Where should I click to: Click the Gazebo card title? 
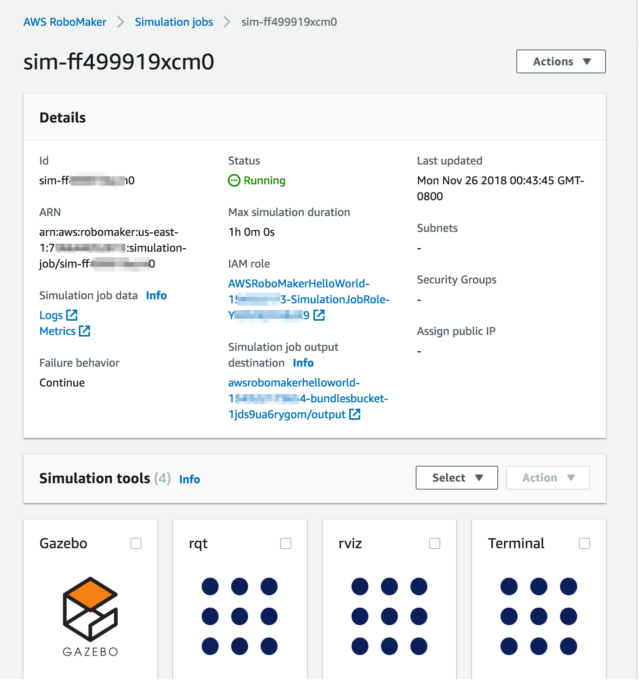click(x=63, y=543)
